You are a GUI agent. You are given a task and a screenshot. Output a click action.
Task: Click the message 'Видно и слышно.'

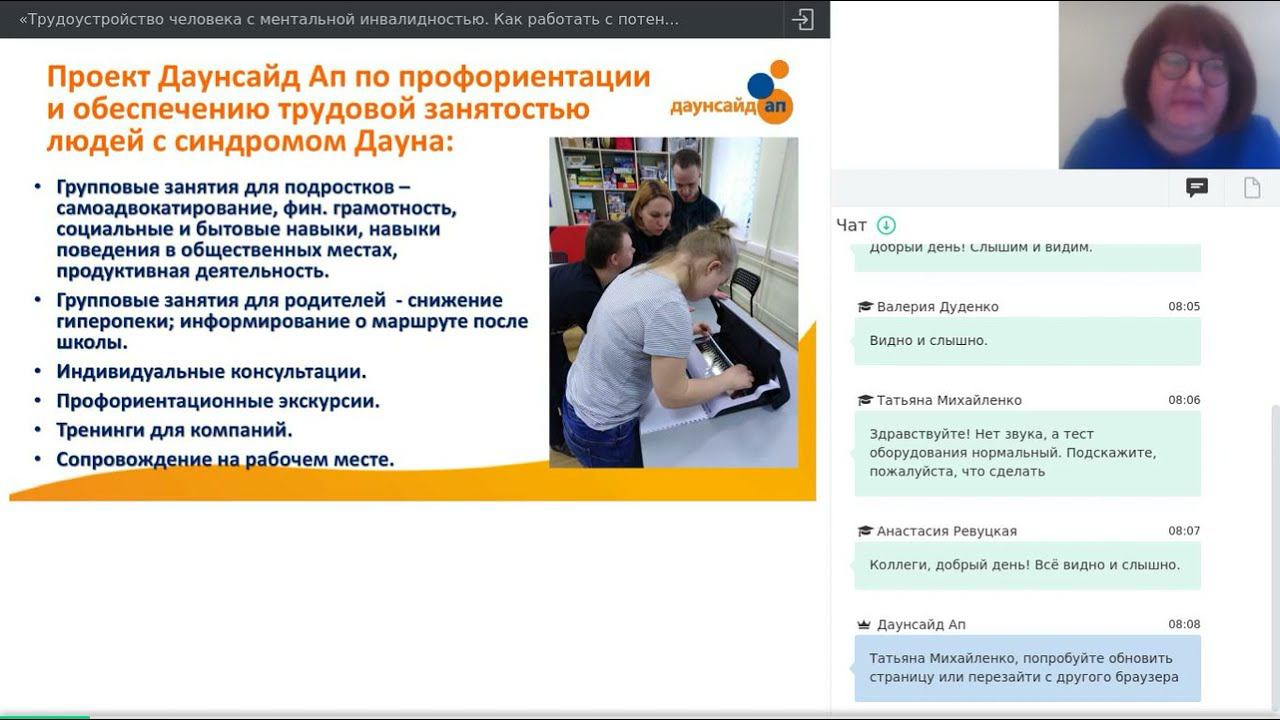pos(1027,341)
